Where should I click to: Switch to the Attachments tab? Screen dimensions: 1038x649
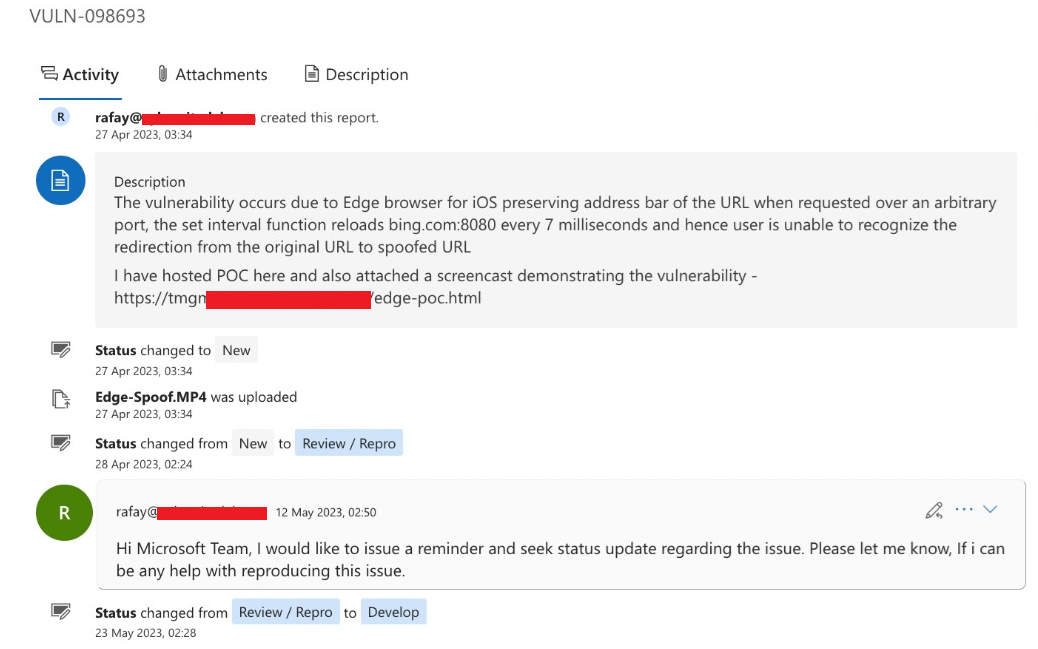pyautogui.click(x=212, y=75)
